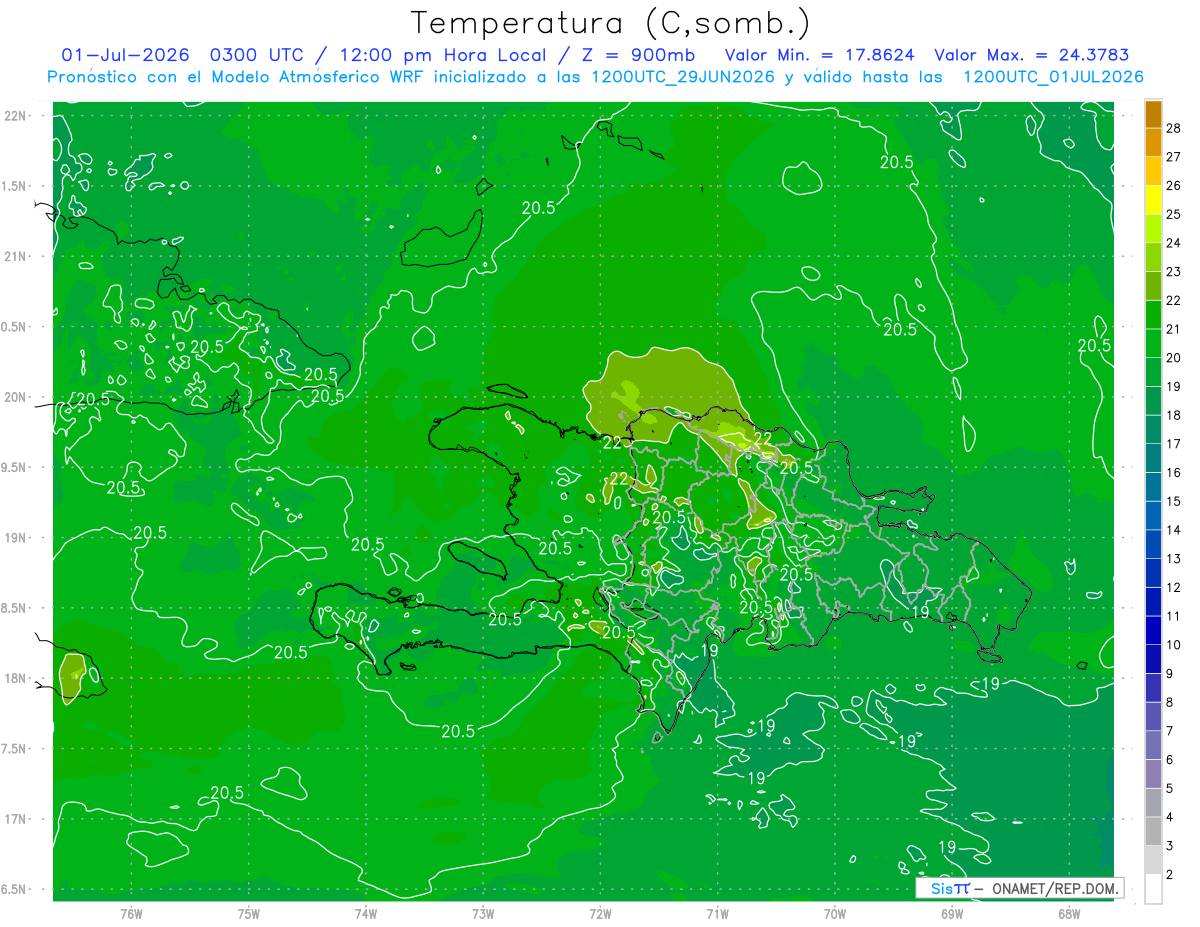Screen dimensions: 1200x927
Task: Click the "72W" longitude axis label
Action: click(600, 914)
